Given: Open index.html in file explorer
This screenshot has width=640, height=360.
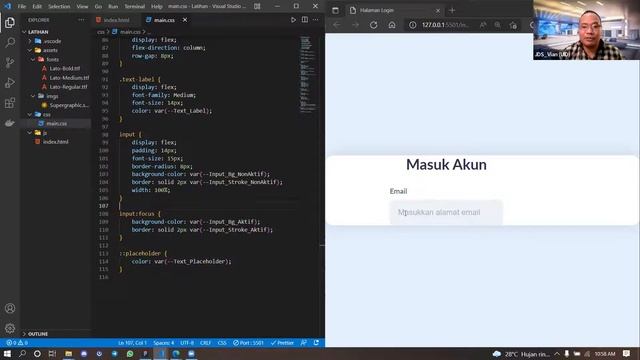Looking at the screenshot, I should coord(56,142).
